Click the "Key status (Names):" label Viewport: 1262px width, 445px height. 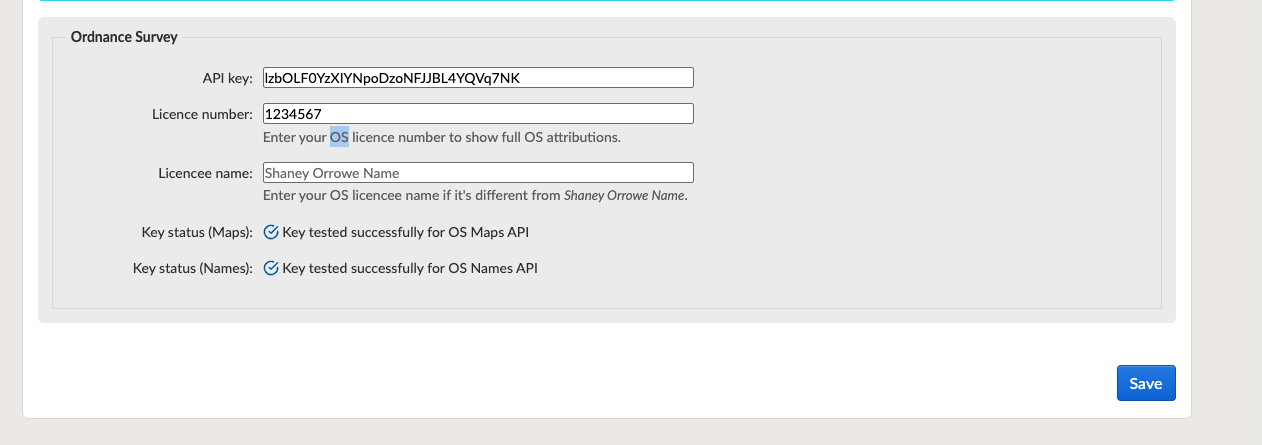pyautogui.click(x=193, y=268)
